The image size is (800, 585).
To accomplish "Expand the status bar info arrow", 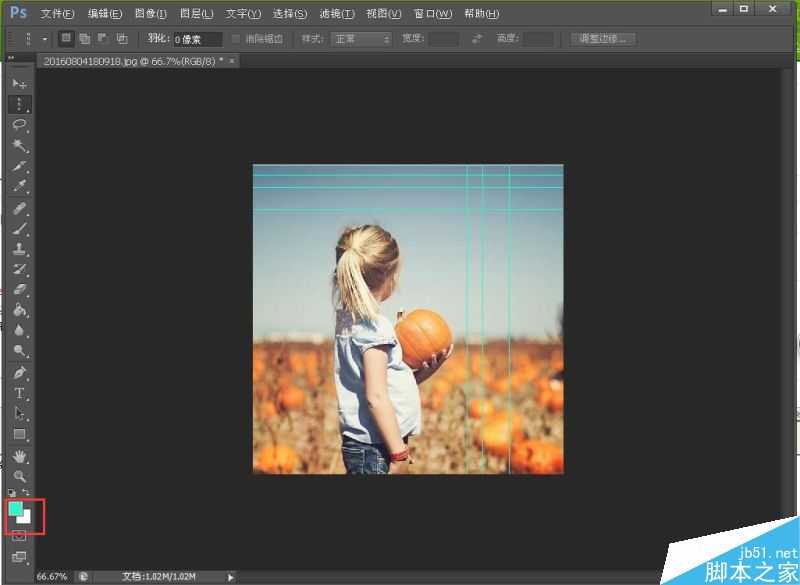I will [x=231, y=577].
